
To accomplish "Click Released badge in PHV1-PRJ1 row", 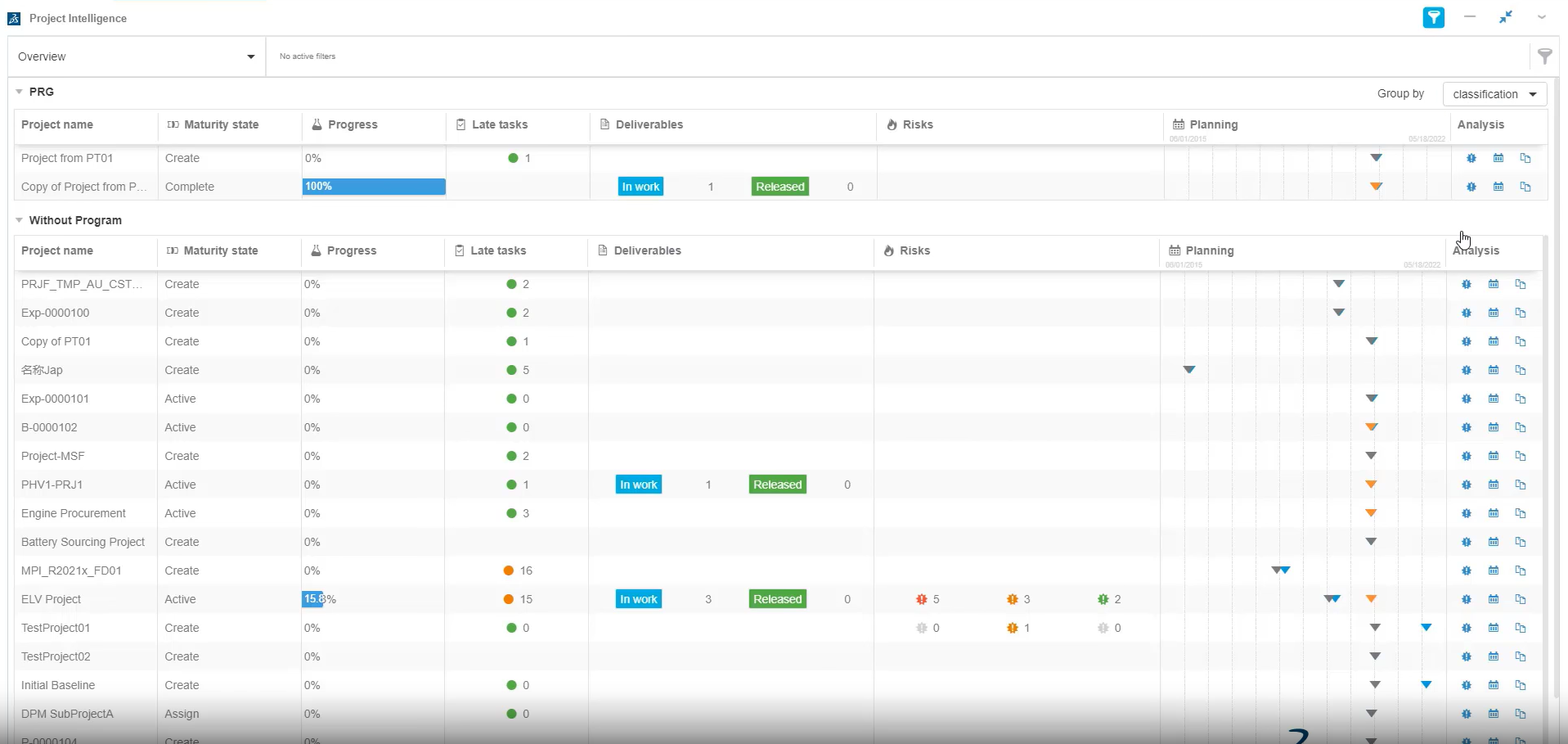I will (x=777, y=485).
